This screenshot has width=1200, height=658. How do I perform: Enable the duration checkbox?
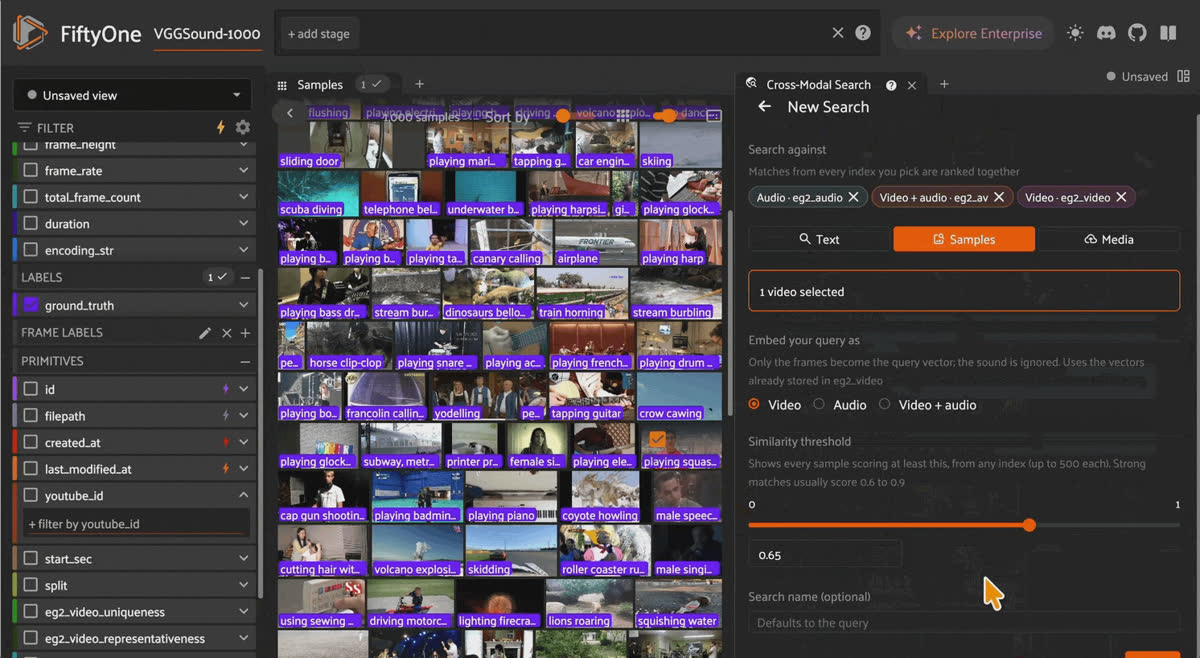[x=30, y=224]
